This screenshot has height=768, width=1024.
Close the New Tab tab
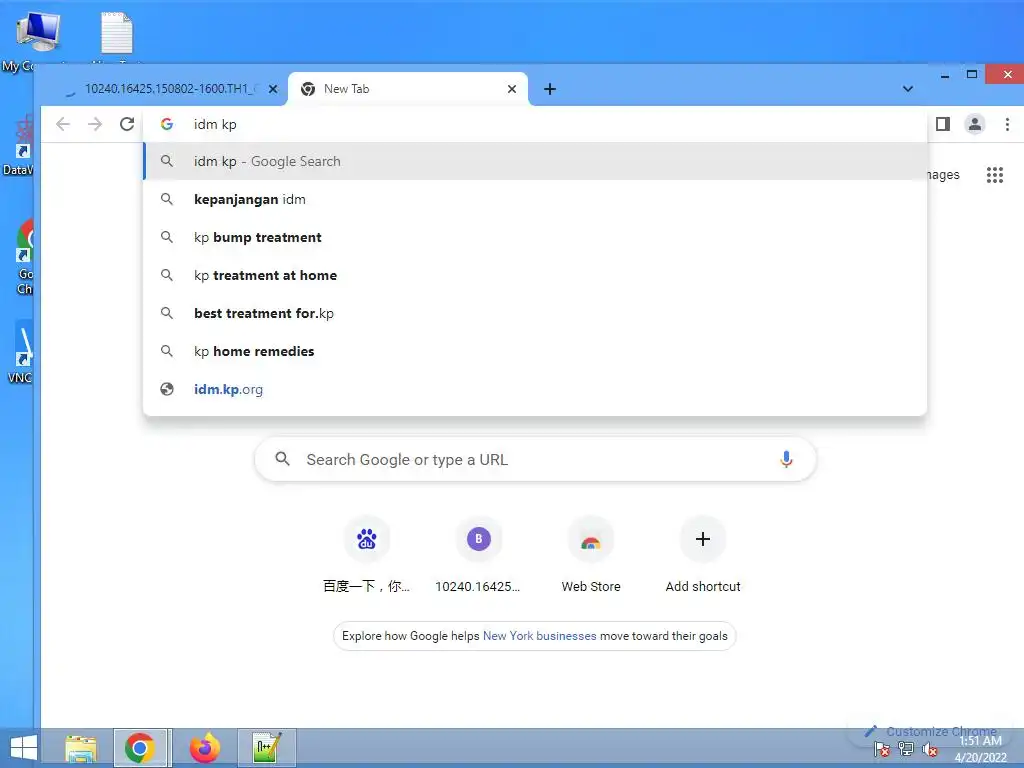(x=512, y=89)
